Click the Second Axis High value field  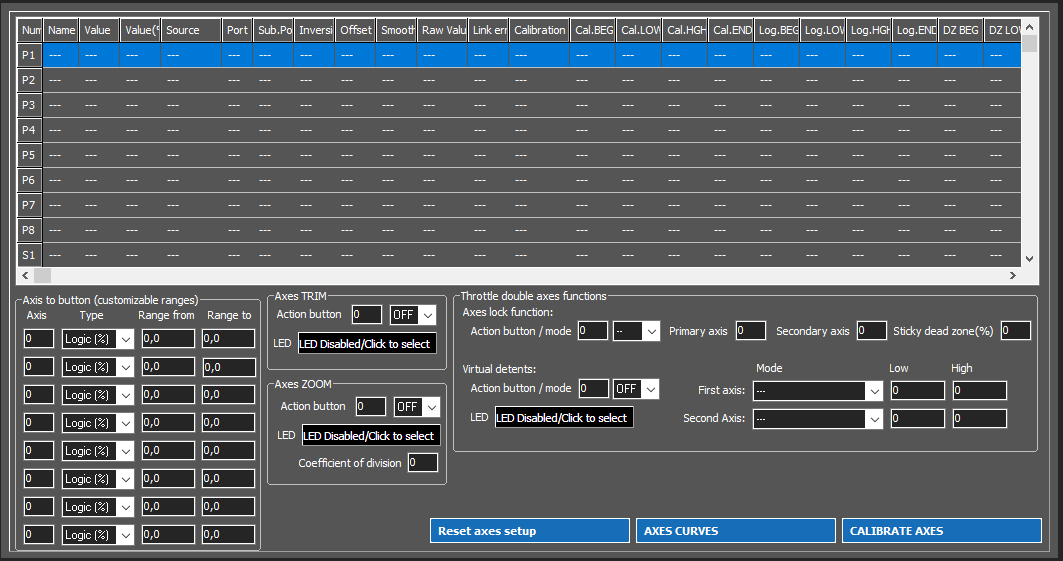click(980, 418)
